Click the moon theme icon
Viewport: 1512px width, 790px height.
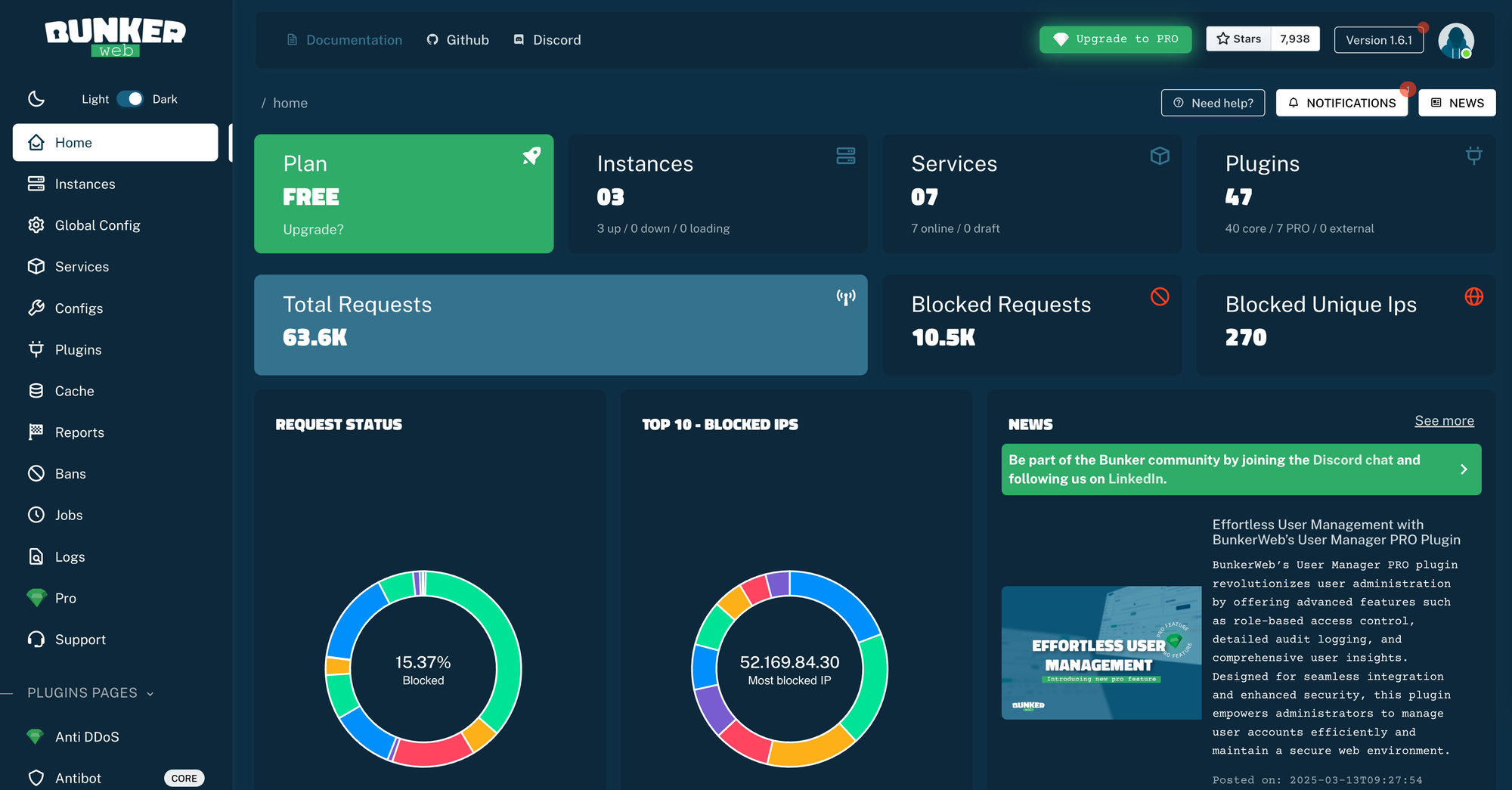tap(36, 99)
